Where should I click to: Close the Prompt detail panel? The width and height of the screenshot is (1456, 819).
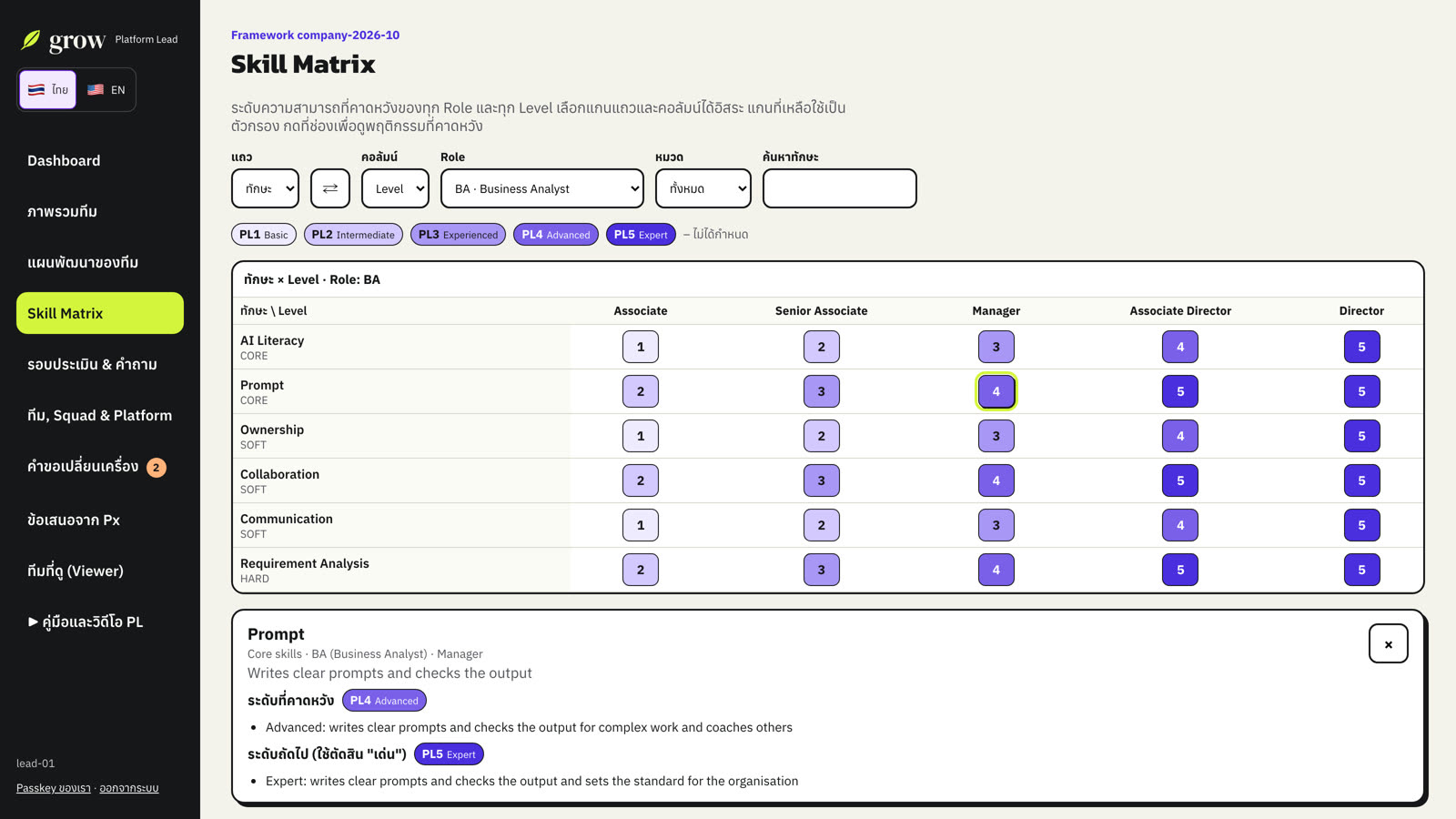point(1389,643)
